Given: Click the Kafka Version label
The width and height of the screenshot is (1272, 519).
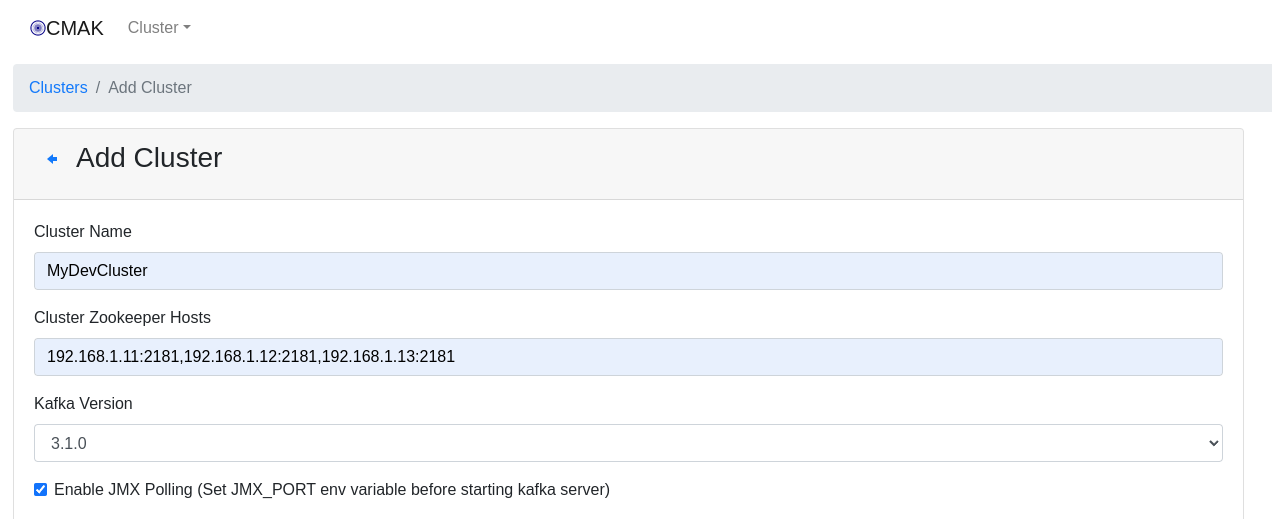Looking at the screenshot, I should coord(83,404).
